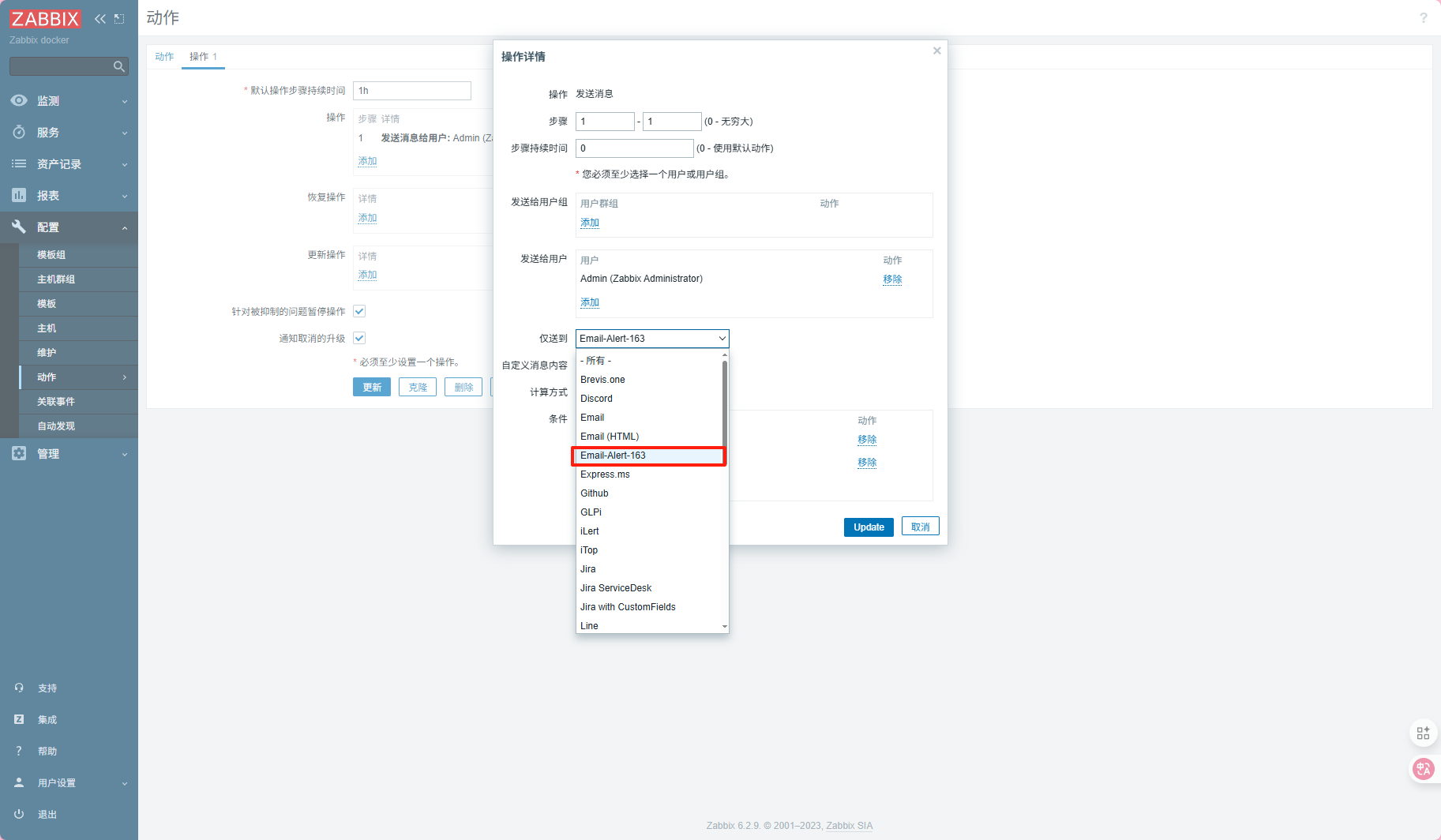Image resolution: width=1441 pixels, height=840 pixels.
Task: Click the 默认操作步骤持续时间 input field
Action: point(412,91)
